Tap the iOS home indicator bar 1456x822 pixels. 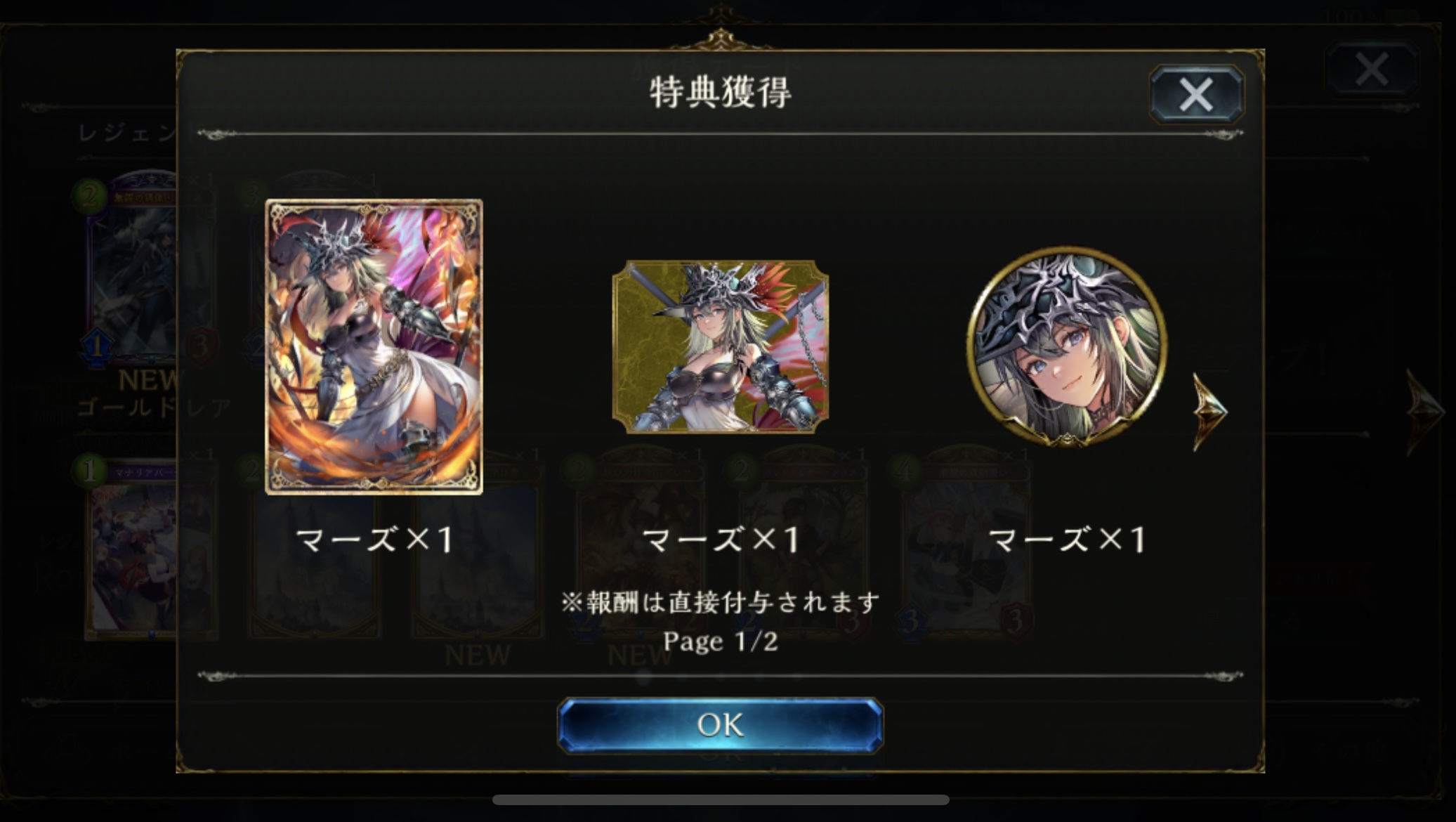click(721, 800)
